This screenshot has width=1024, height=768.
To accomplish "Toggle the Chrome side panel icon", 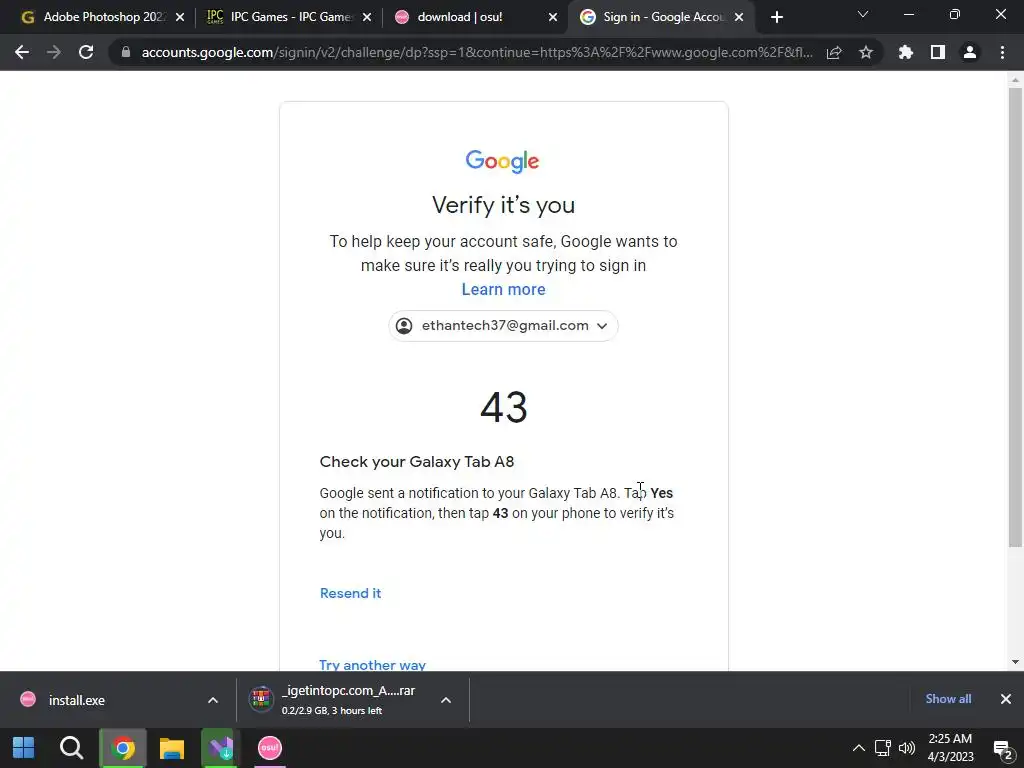I will (x=938, y=52).
